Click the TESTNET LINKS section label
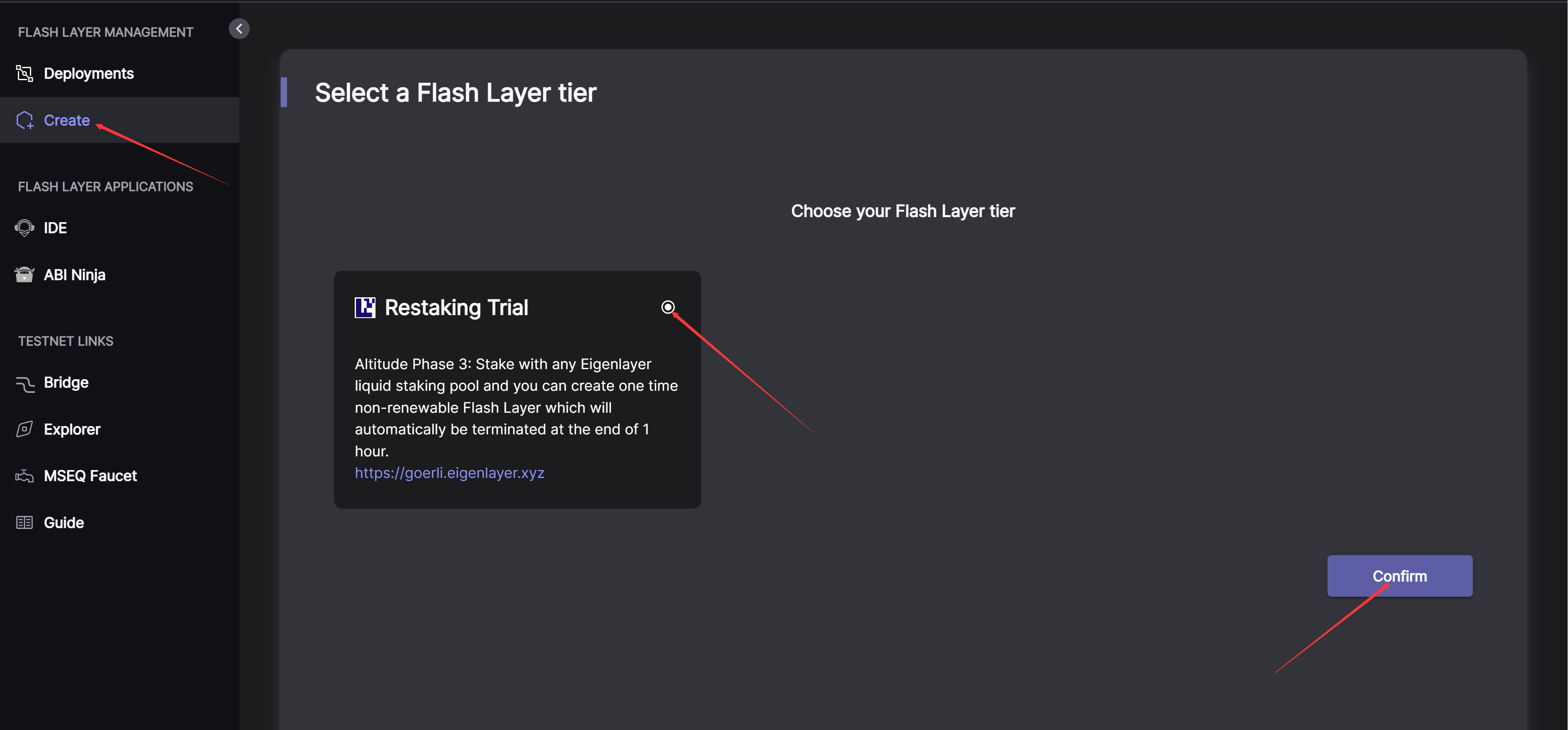 66,341
